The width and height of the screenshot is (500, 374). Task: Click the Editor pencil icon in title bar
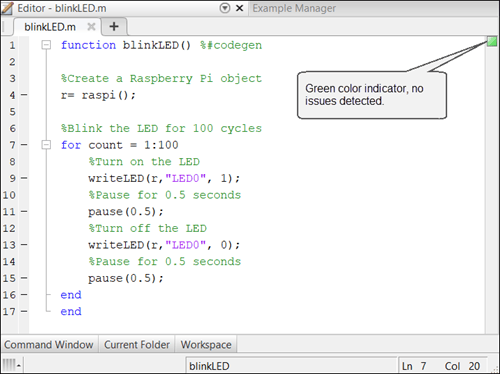[7, 8]
